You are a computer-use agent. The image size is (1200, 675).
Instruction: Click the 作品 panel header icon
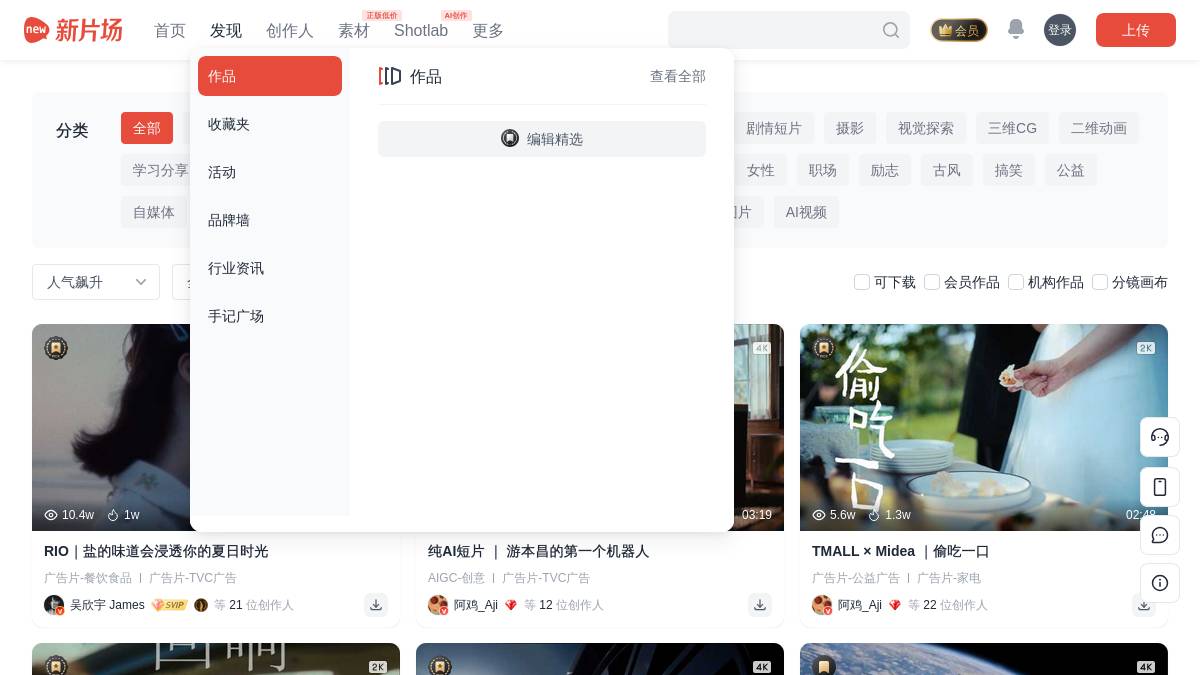(x=390, y=76)
